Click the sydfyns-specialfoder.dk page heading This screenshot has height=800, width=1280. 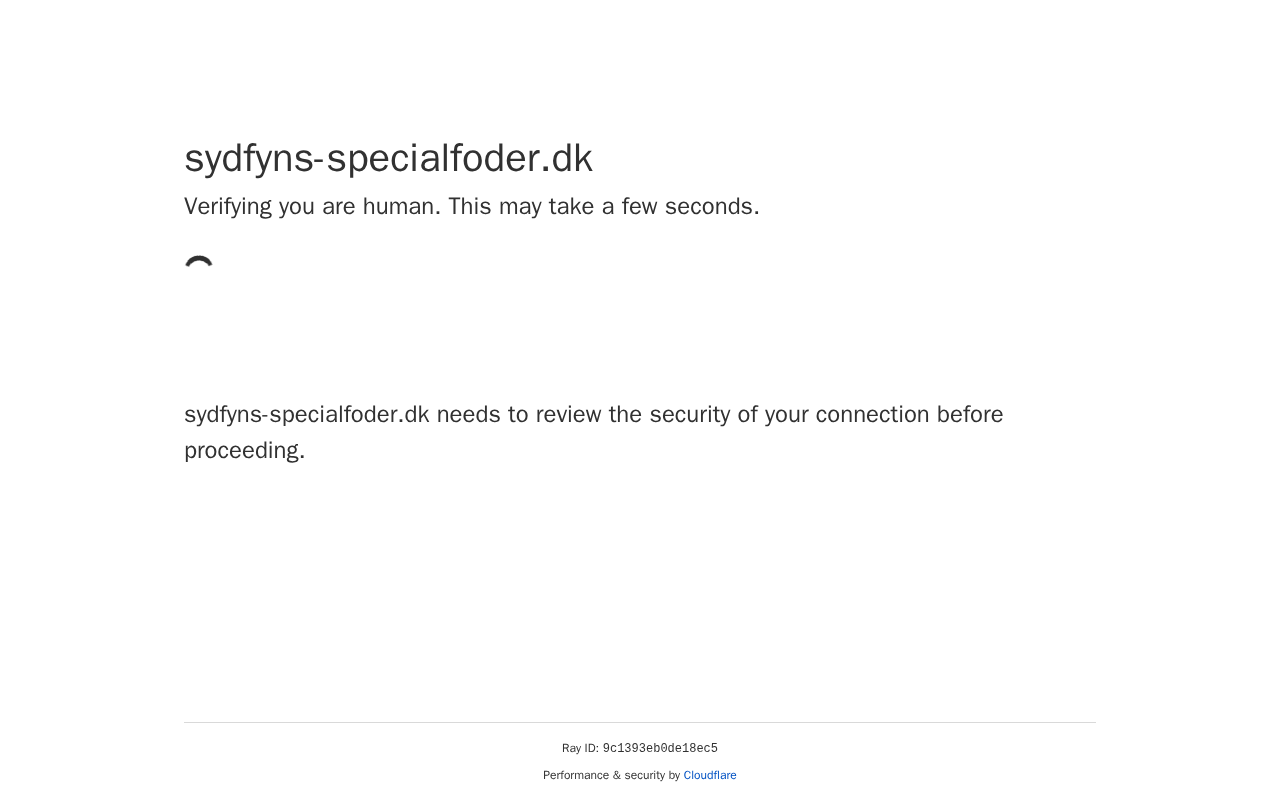pyautogui.click(x=388, y=159)
